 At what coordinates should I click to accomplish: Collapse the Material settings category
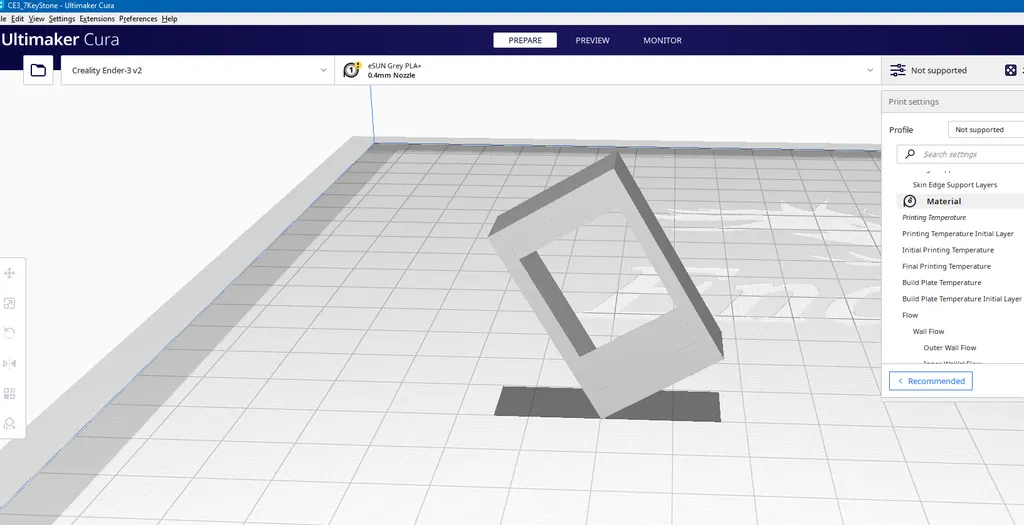(961, 201)
